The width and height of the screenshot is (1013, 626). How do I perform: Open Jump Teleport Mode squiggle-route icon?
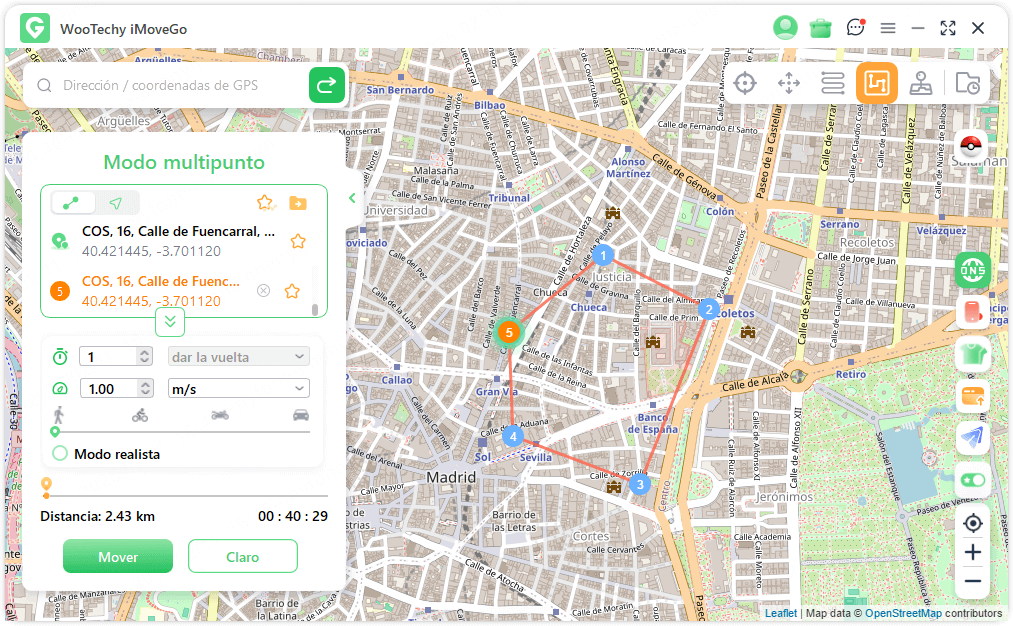[x=833, y=84]
